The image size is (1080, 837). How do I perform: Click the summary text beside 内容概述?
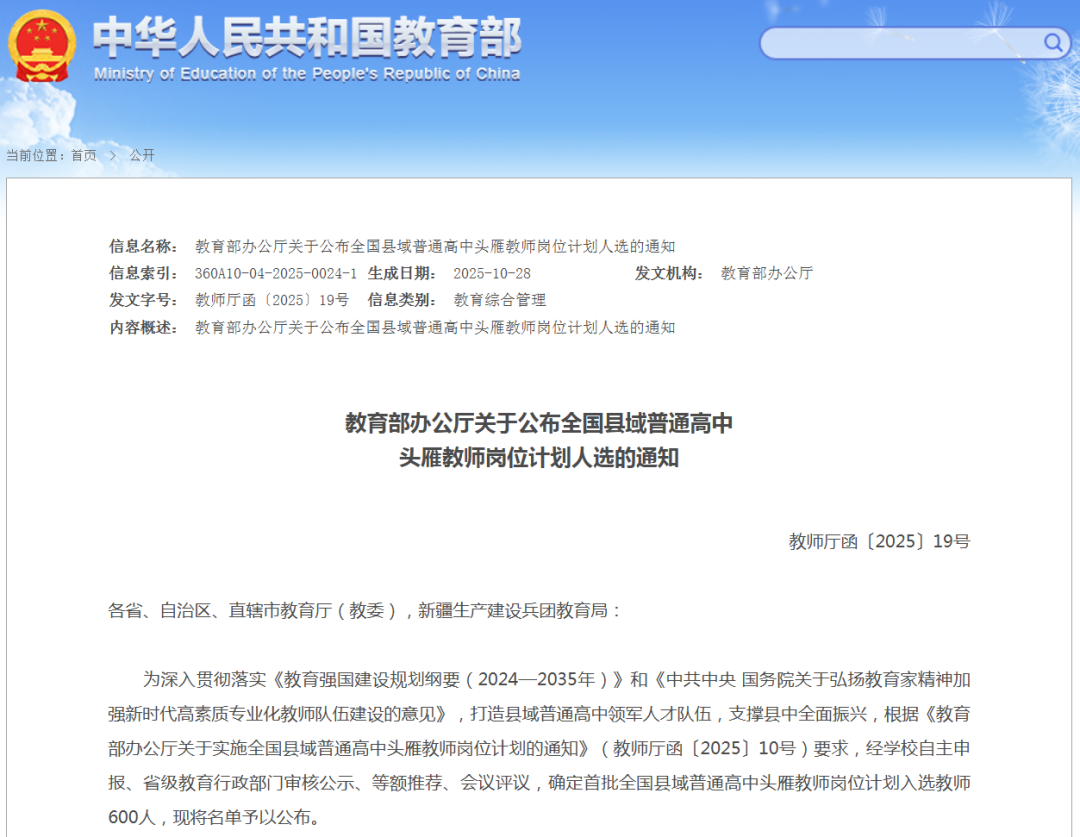pos(435,327)
